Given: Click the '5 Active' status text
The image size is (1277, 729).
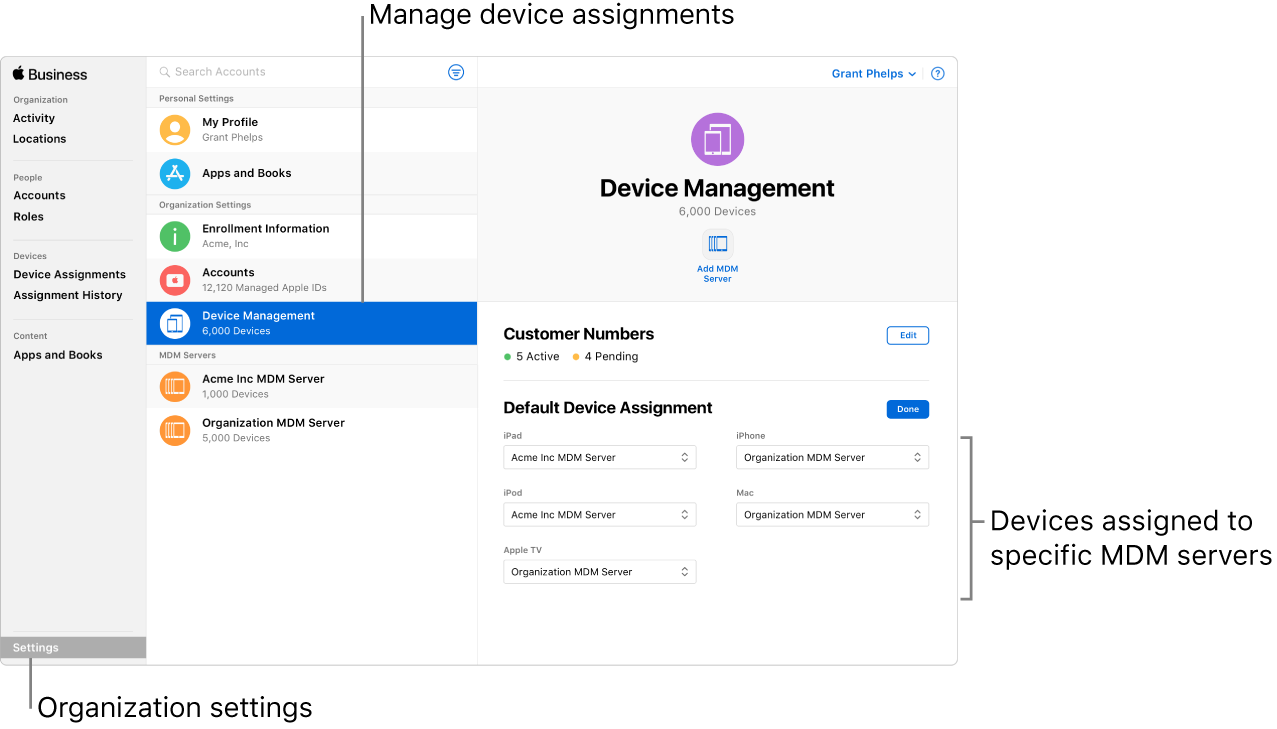Looking at the screenshot, I should point(537,357).
